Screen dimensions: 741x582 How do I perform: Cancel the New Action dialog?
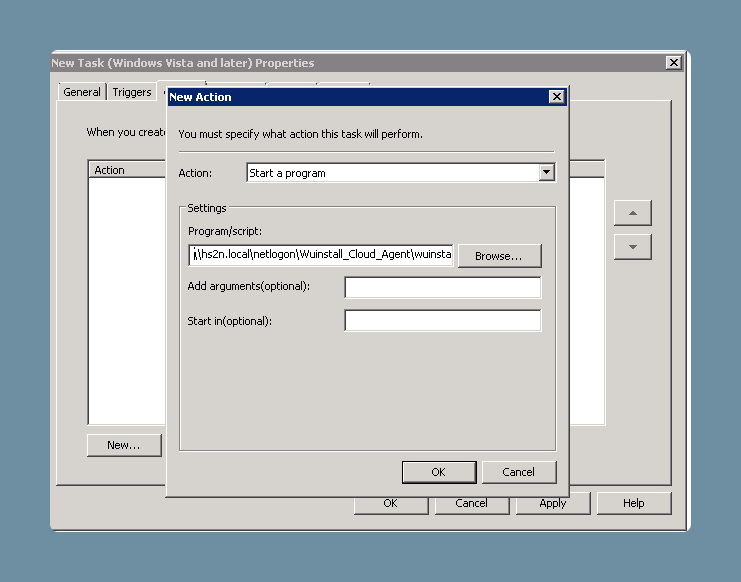coord(519,472)
